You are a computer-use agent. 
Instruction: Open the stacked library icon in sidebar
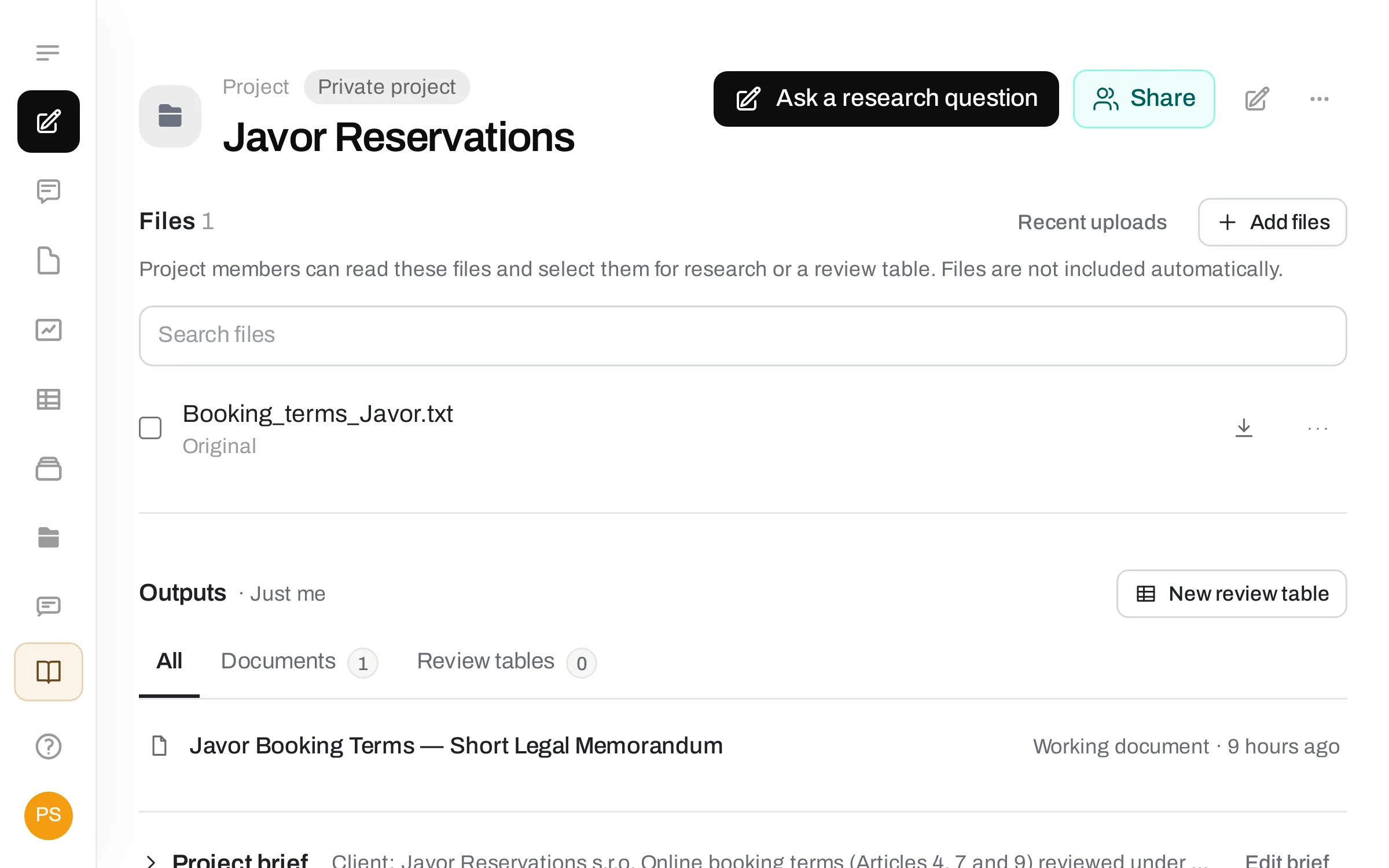tap(49, 469)
